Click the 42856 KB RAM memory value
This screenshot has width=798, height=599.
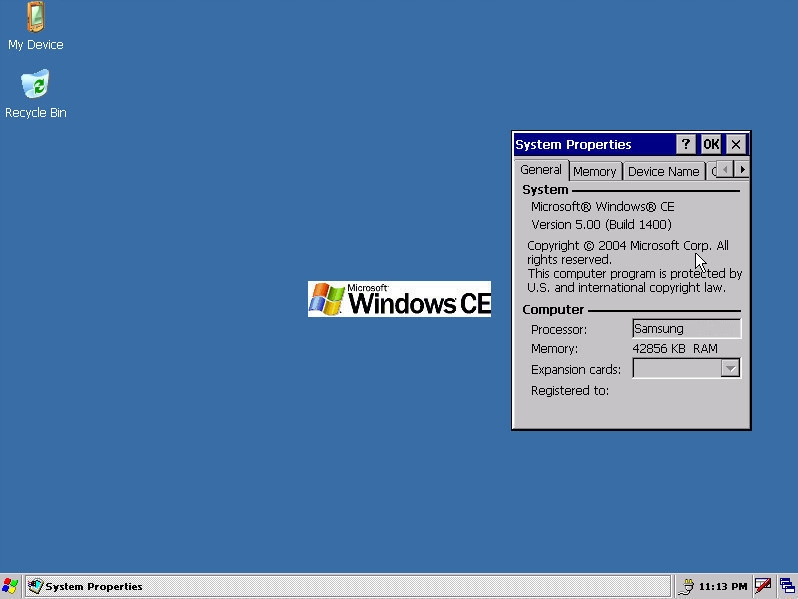click(x=675, y=349)
